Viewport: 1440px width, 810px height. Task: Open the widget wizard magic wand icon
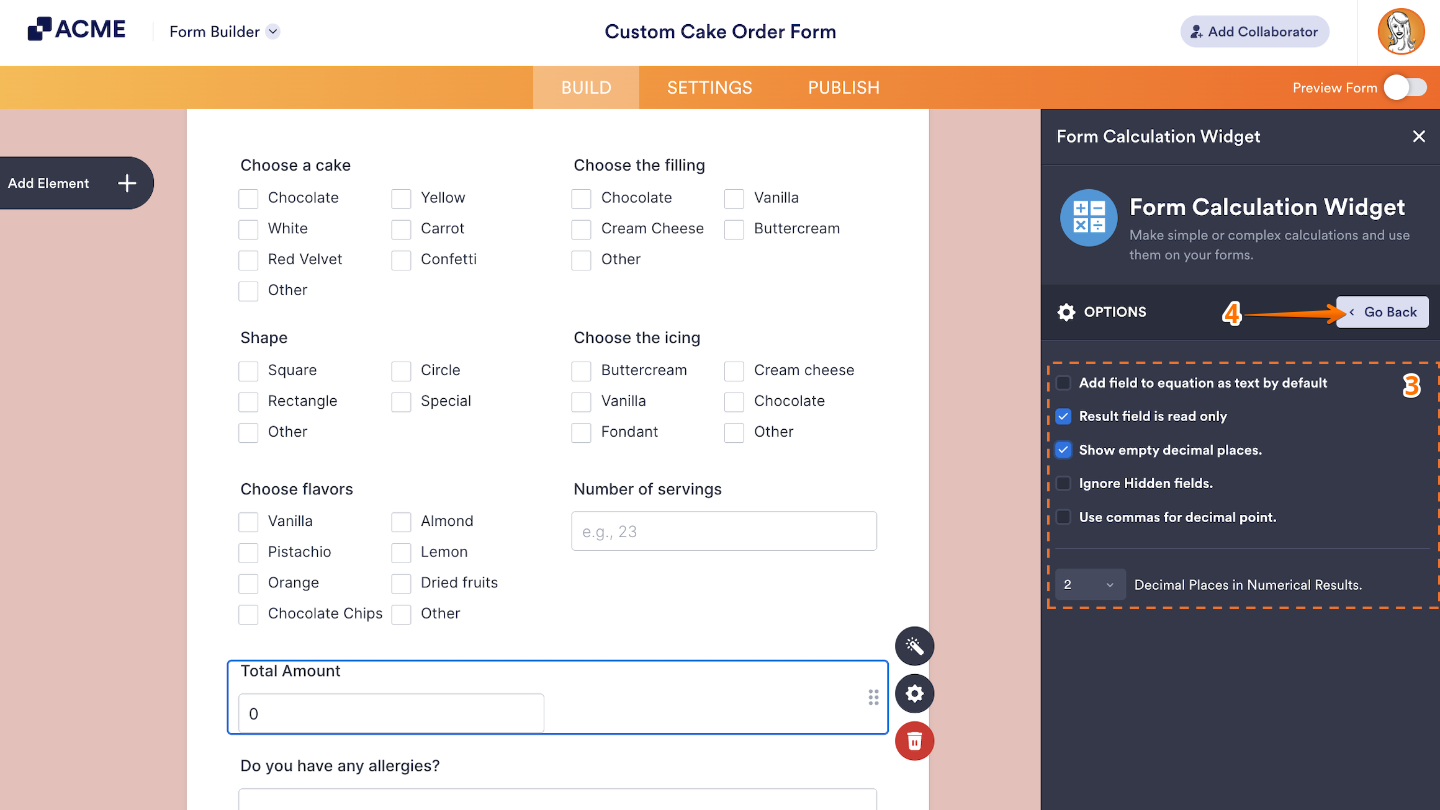coord(914,646)
